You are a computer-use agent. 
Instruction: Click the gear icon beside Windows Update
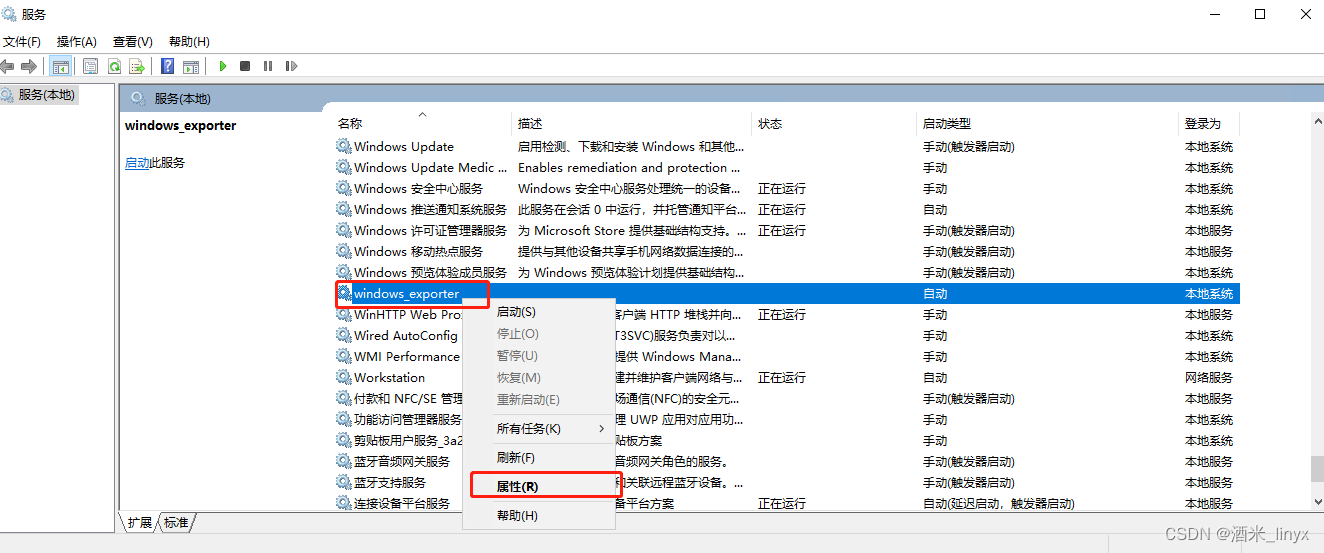pyautogui.click(x=344, y=146)
